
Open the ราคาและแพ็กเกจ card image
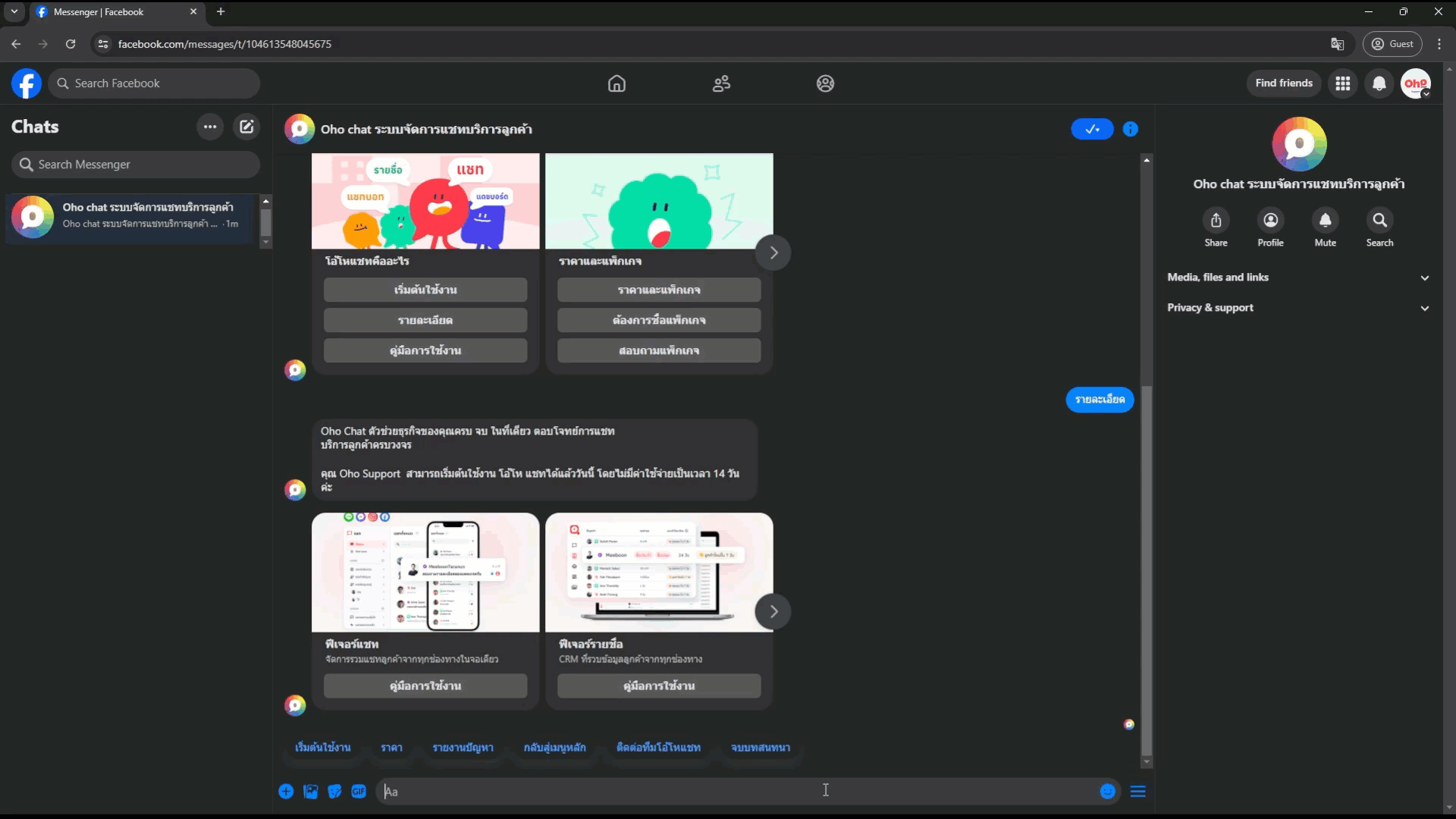click(659, 201)
